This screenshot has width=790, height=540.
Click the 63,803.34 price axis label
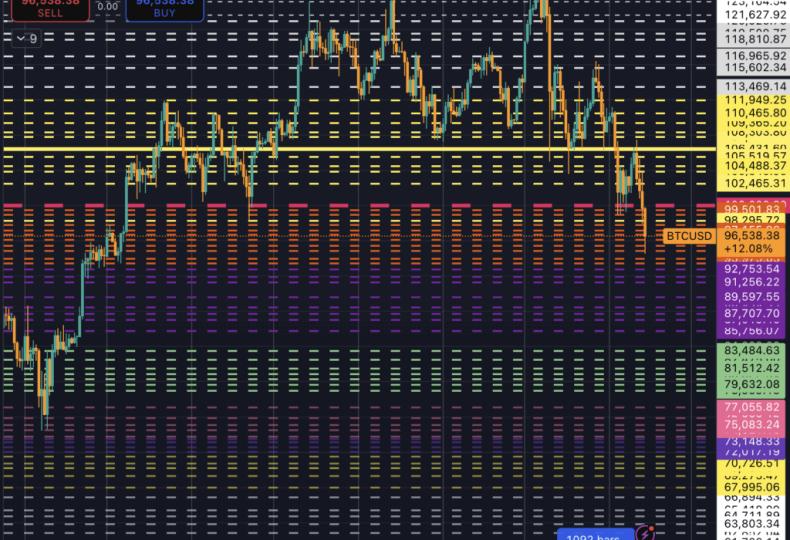pos(752,523)
